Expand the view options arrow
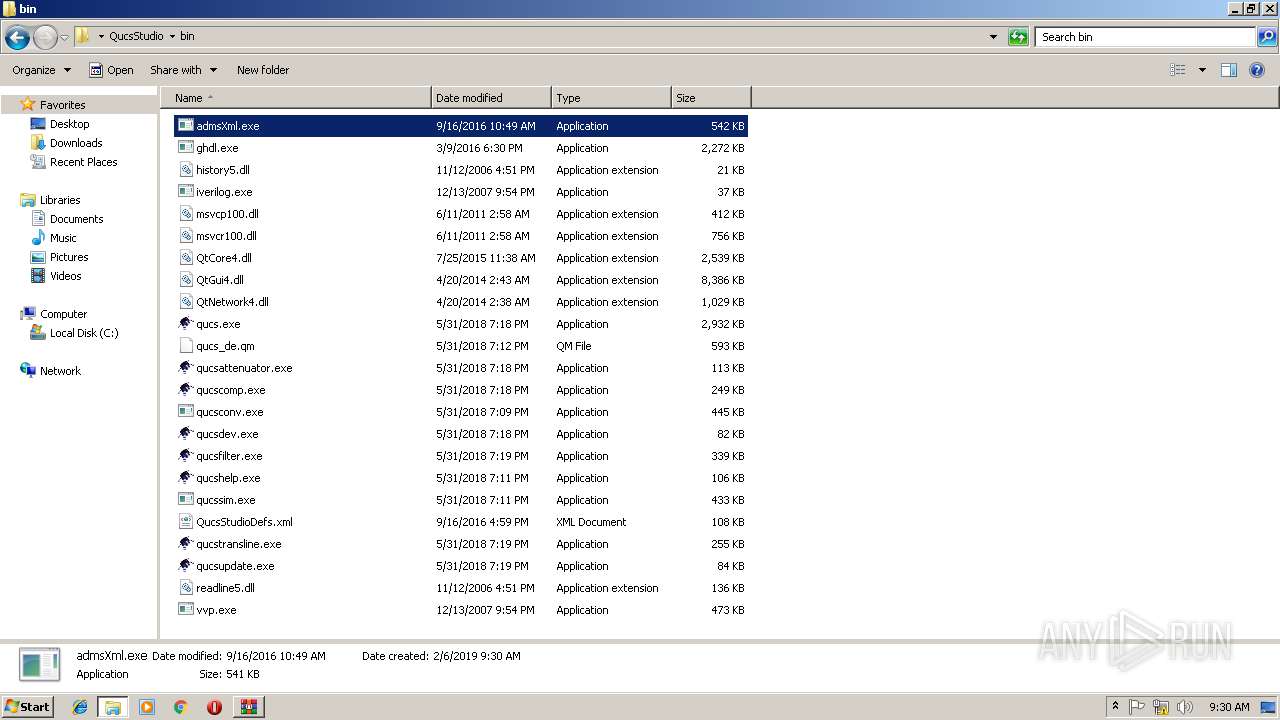Screen dimensions: 1280x720 click(x=1202, y=70)
